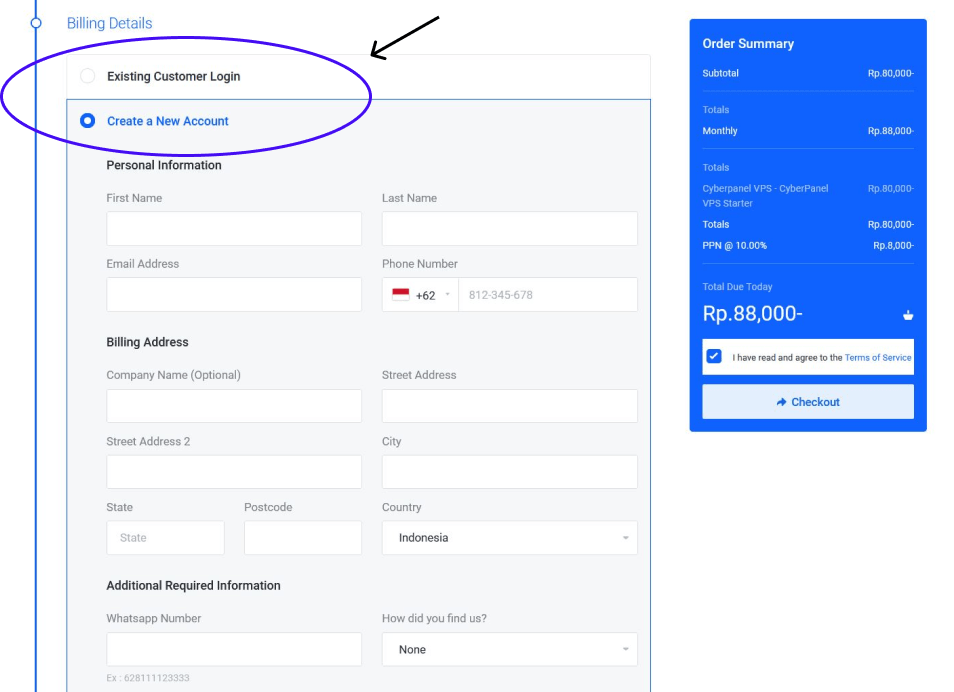954x692 pixels.
Task: Click the Checkout button
Action: click(807, 402)
